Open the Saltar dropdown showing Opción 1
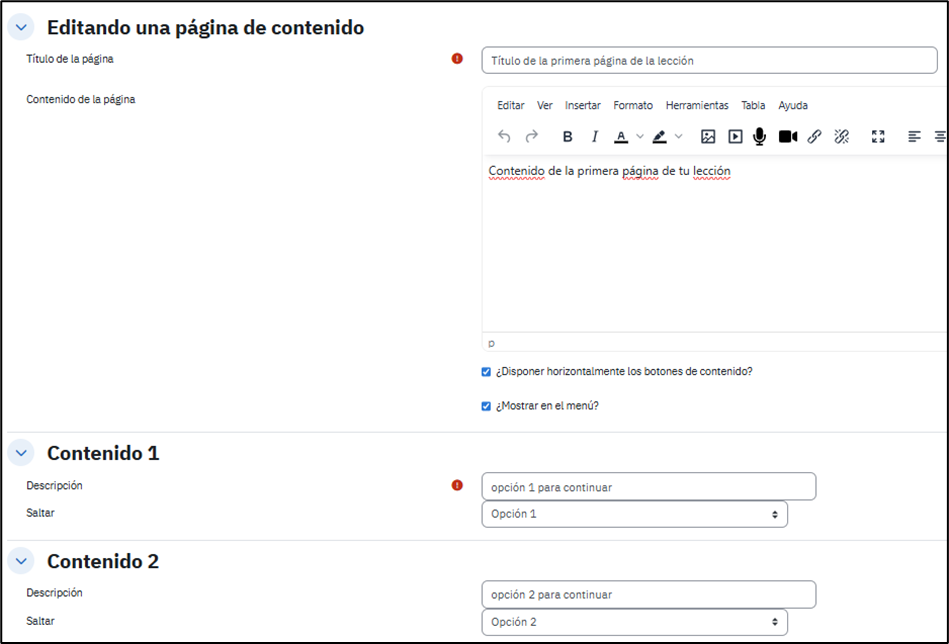This screenshot has height=644, width=949. click(x=634, y=514)
